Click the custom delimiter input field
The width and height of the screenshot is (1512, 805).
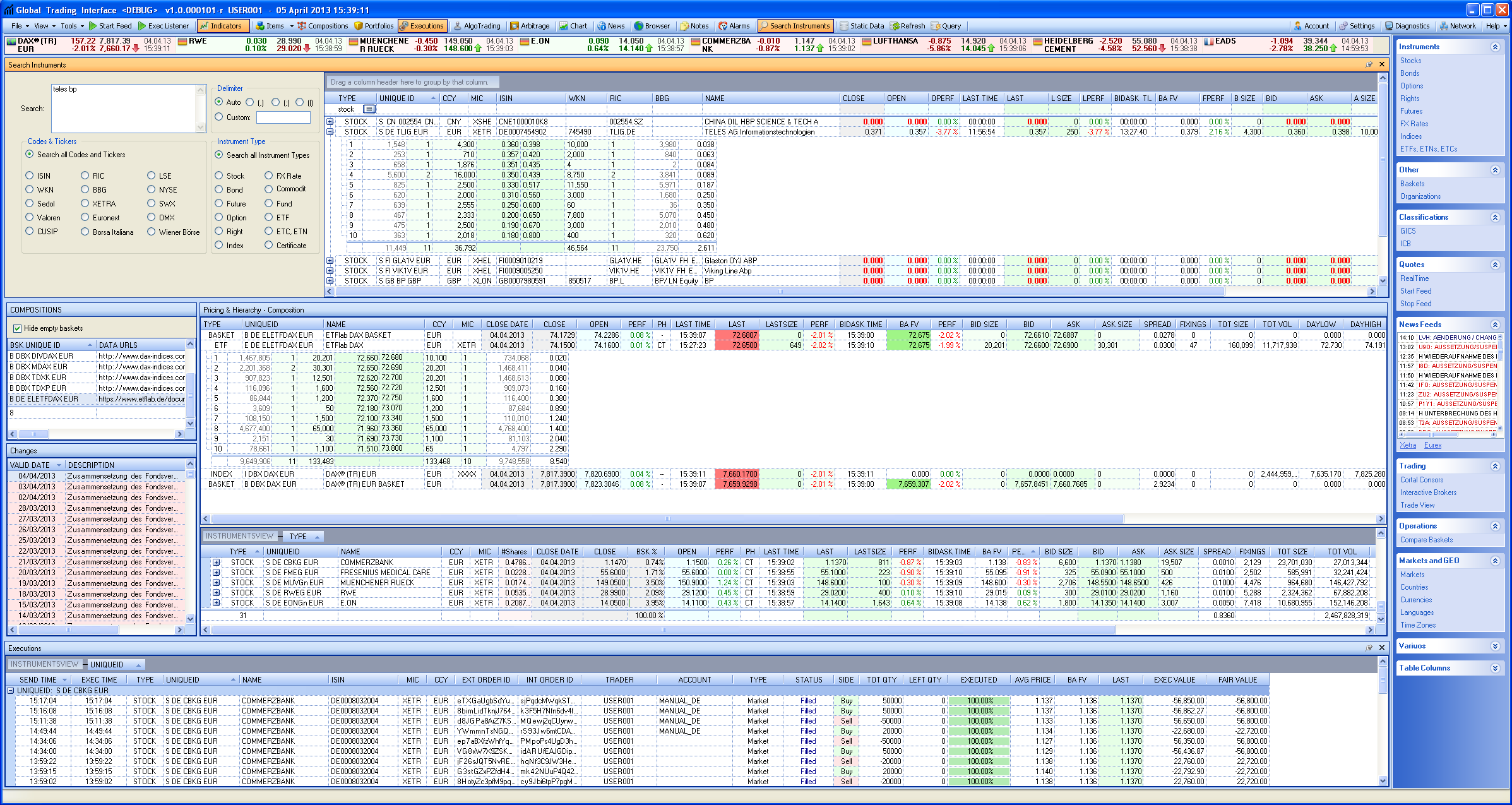tap(283, 117)
